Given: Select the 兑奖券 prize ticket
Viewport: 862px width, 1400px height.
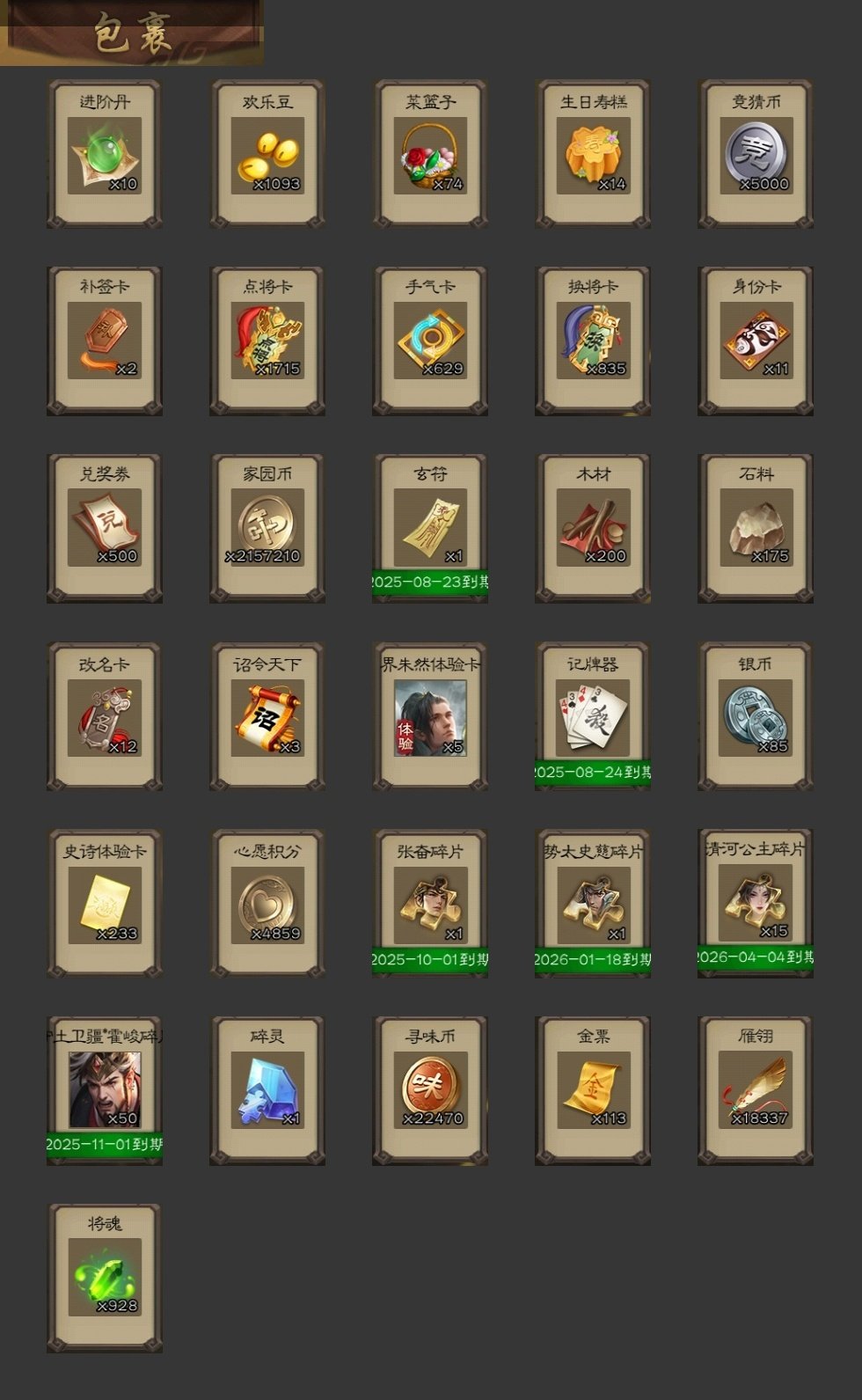Looking at the screenshot, I should click(105, 529).
